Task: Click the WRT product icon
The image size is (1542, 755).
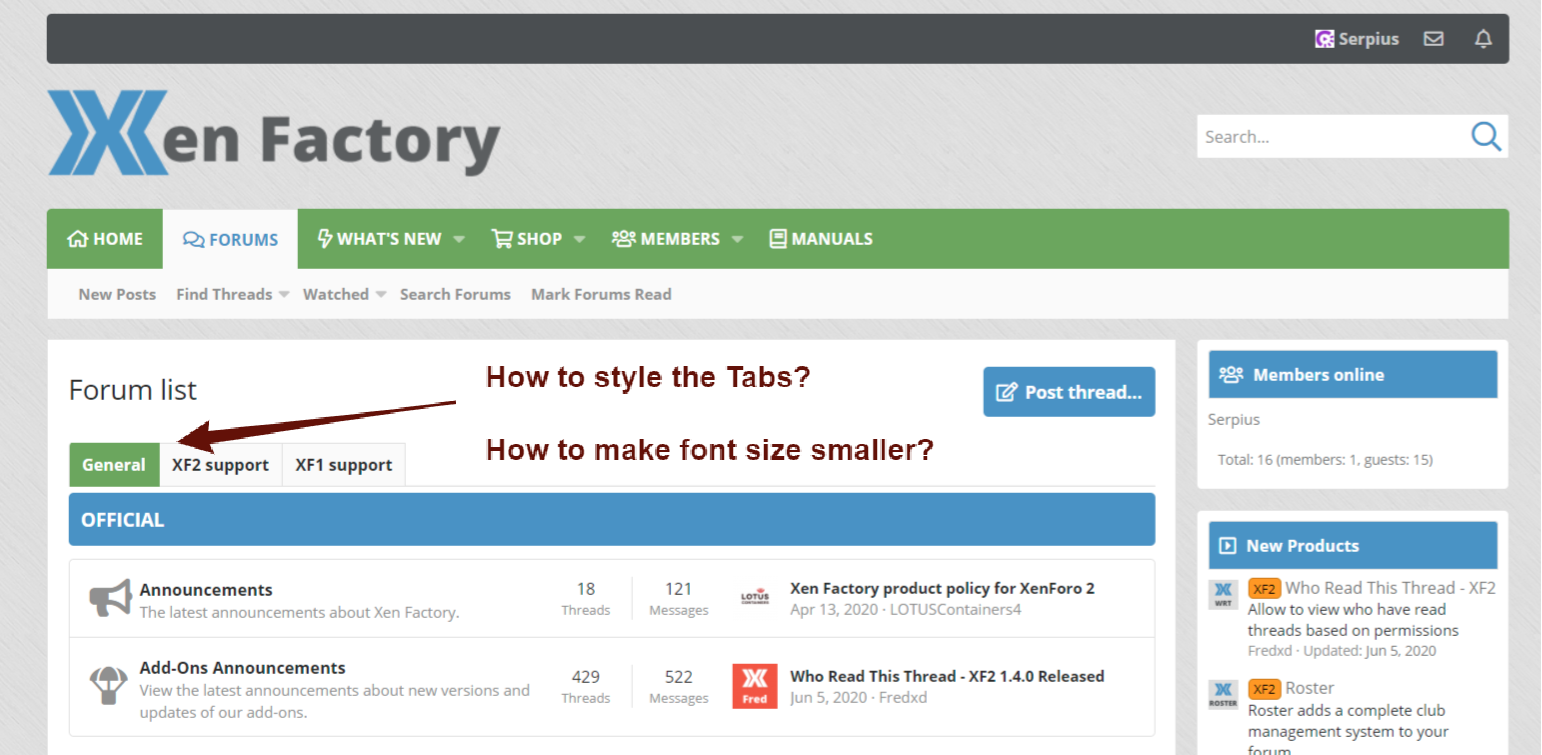Action: click(1223, 594)
